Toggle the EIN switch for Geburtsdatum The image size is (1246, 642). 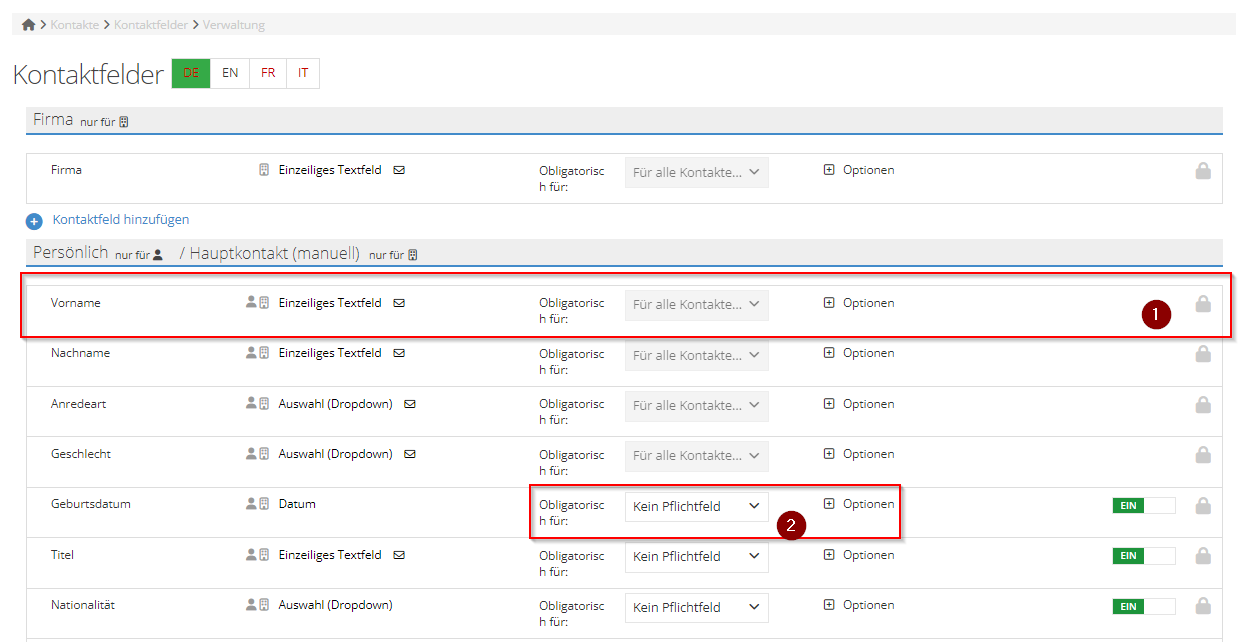click(1143, 506)
